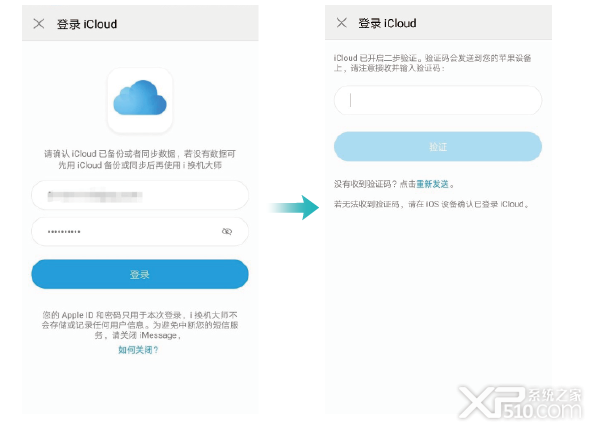The width and height of the screenshot is (596, 433).
Task: Click the text about two-step verification enabled
Action: point(432,63)
